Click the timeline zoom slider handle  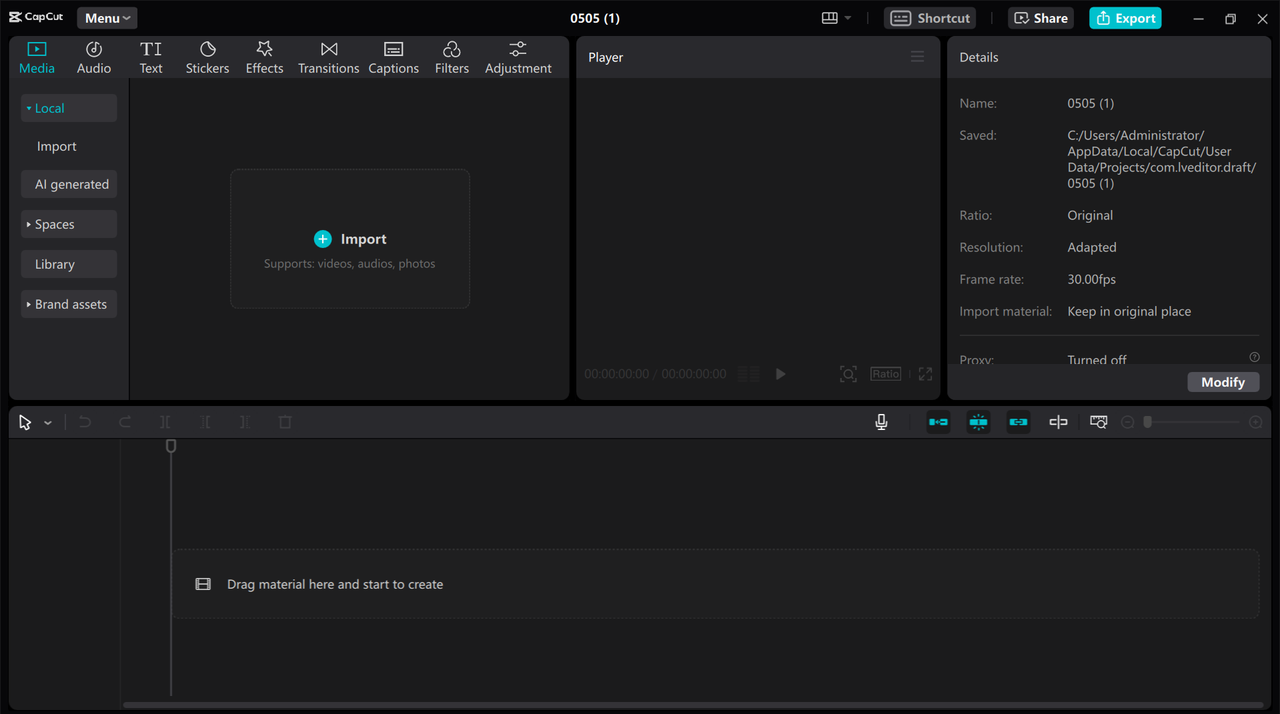(1148, 423)
